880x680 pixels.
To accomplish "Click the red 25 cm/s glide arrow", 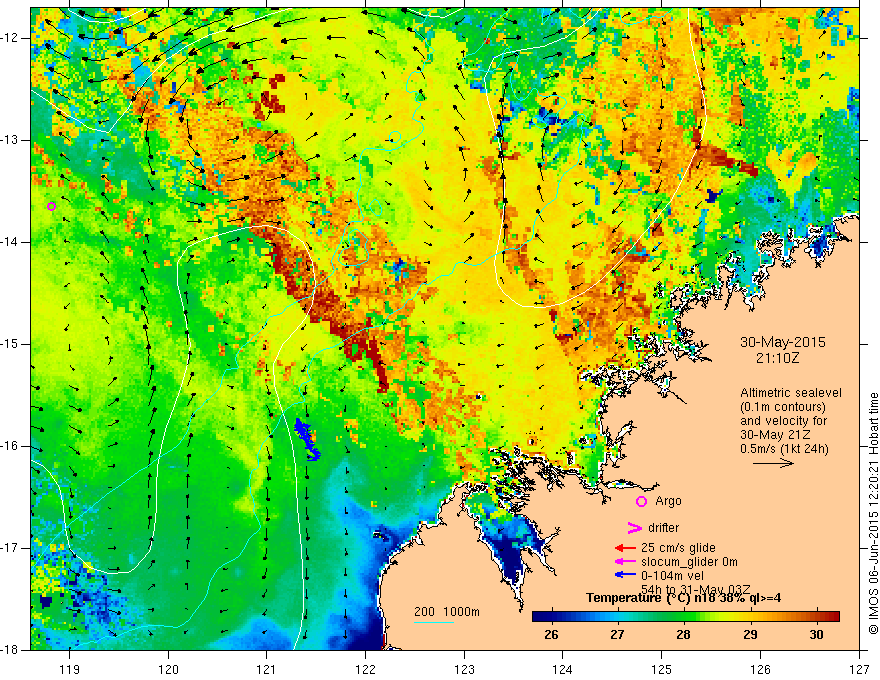I will coord(625,548).
